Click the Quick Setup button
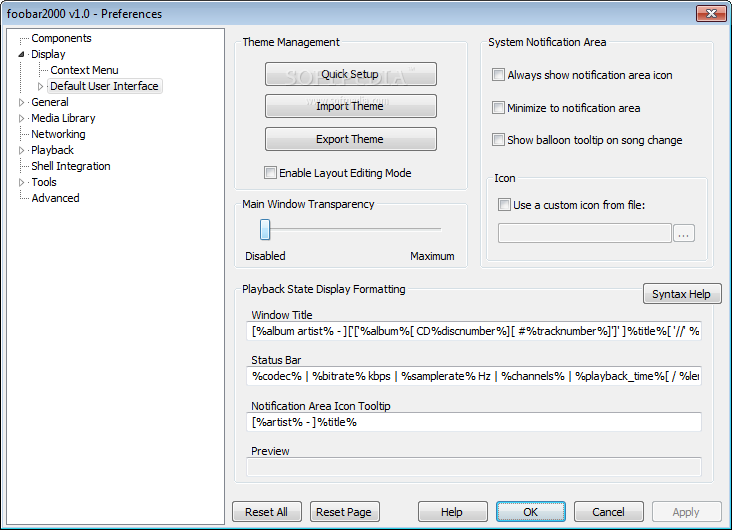Image resolution: width=732 pixels, height=530 pixels. tap(351, 74)
